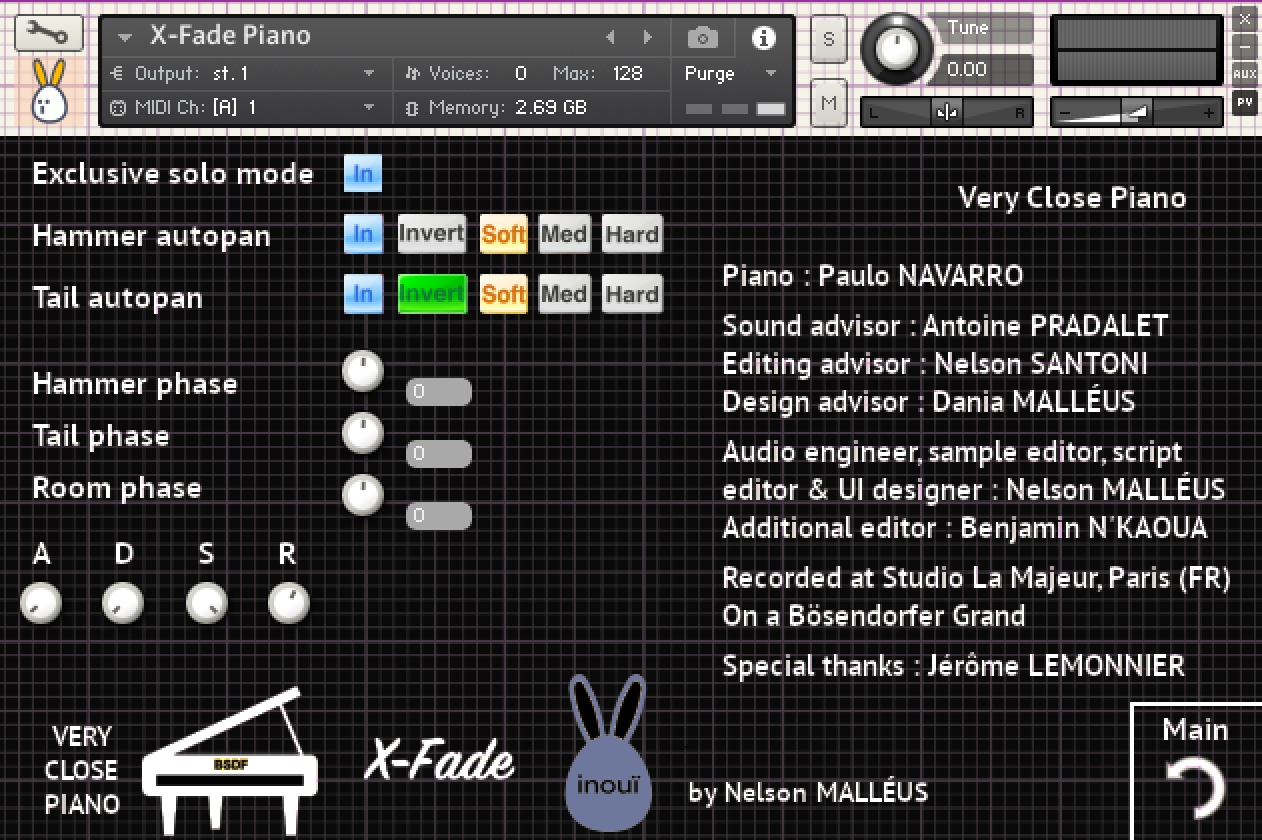Open the instrument options wrench icon
The height and width of the screenshot is (840, 1262).
click(48, 33)
